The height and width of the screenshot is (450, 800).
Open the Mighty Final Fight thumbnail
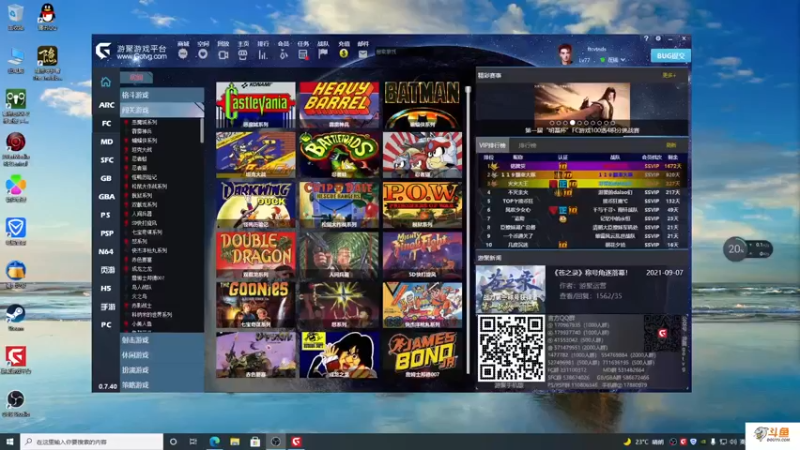click(x=422, y=255)
